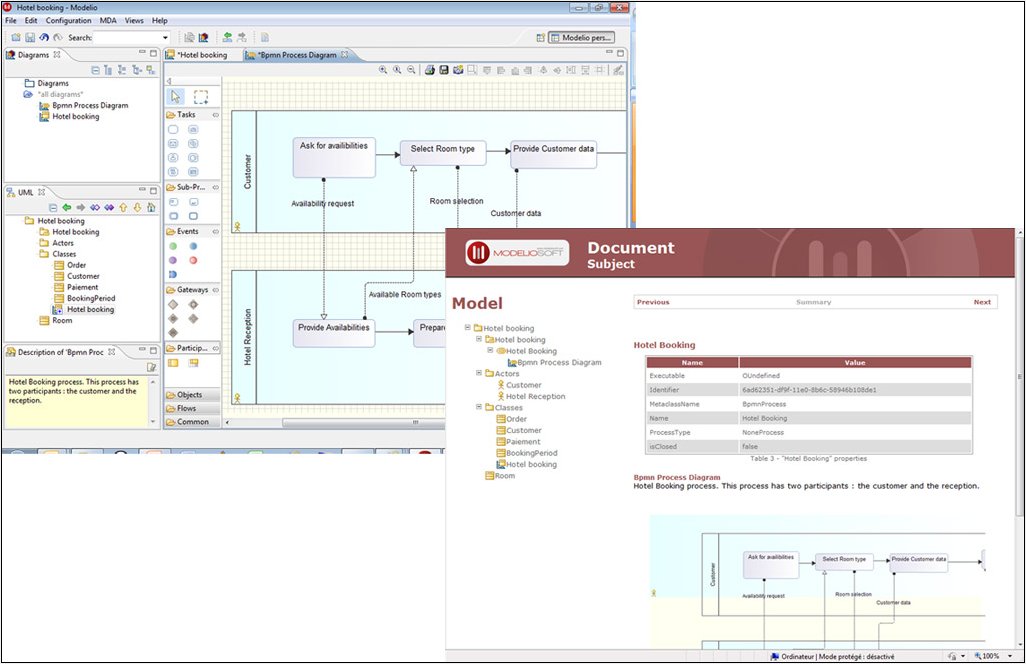This screenshot has width=1026, height=664.
Task: Click the Description panel scroll down arrow
Action: 154,421
